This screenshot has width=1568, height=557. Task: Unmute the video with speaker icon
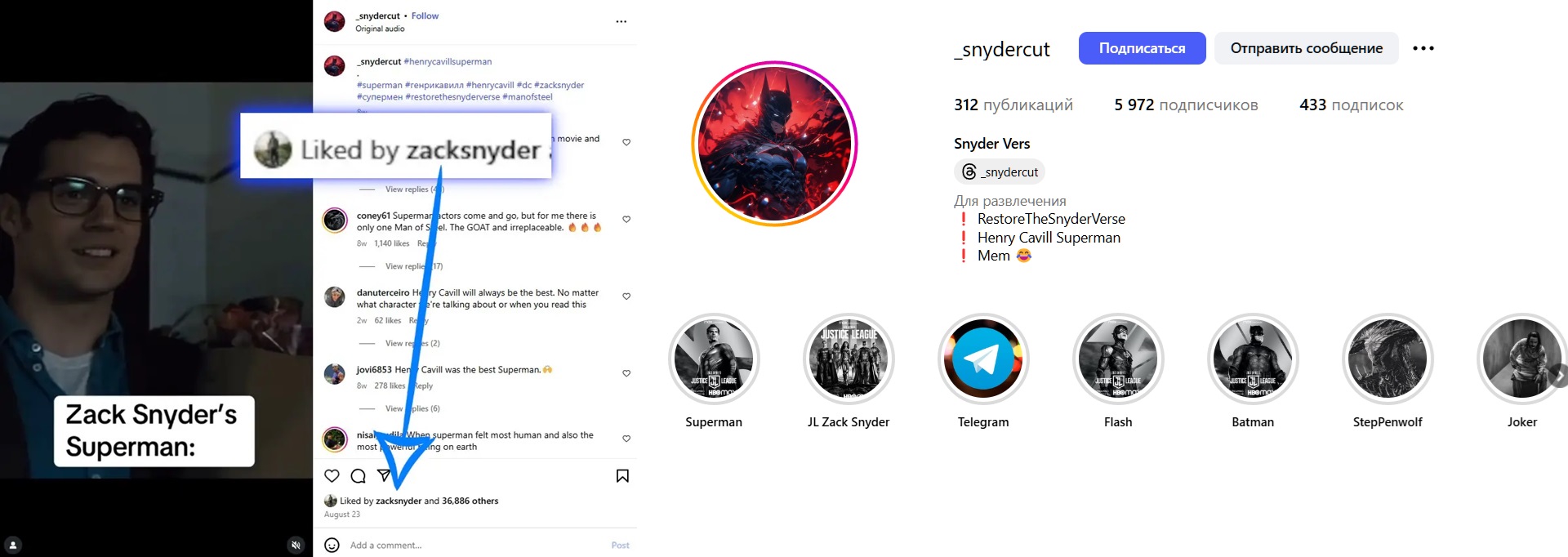pyautogui.click(x=296, y=545)
